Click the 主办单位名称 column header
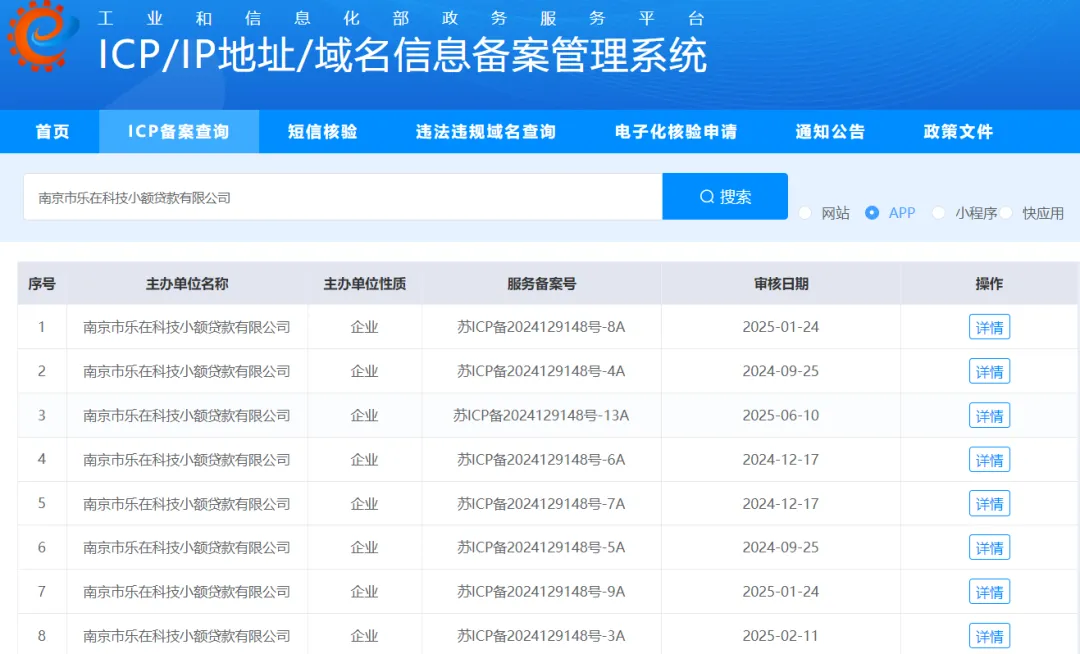The width and height of the screenshot is (1080, 654). tap(187, 284)
